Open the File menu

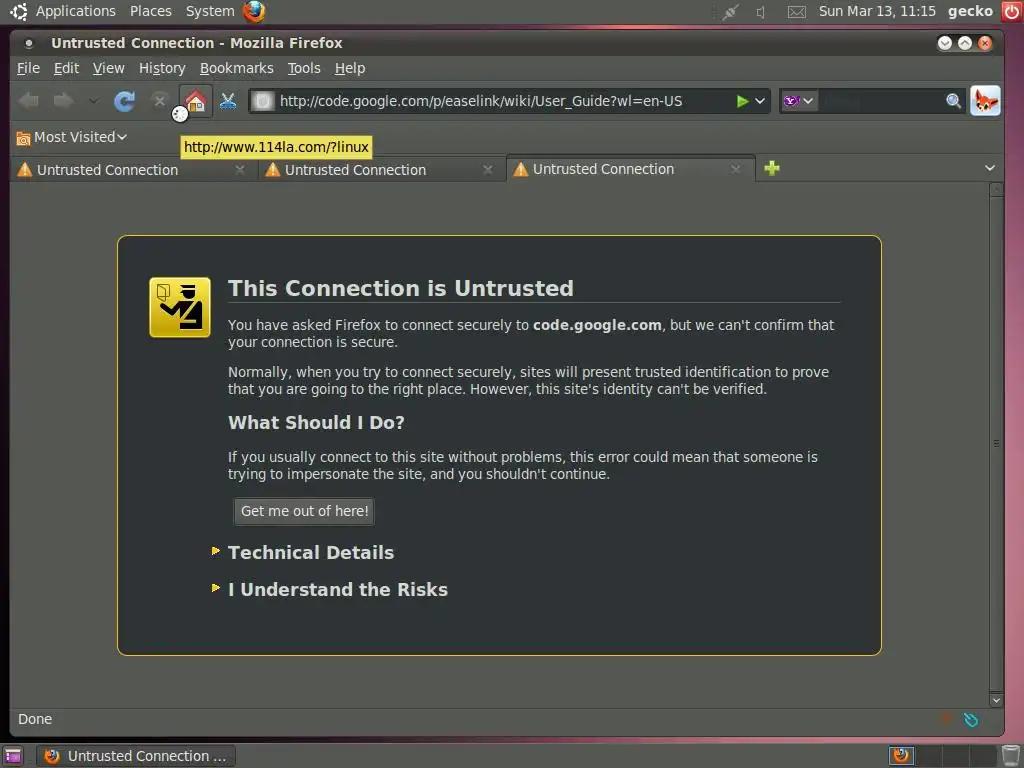pos(28,68)
